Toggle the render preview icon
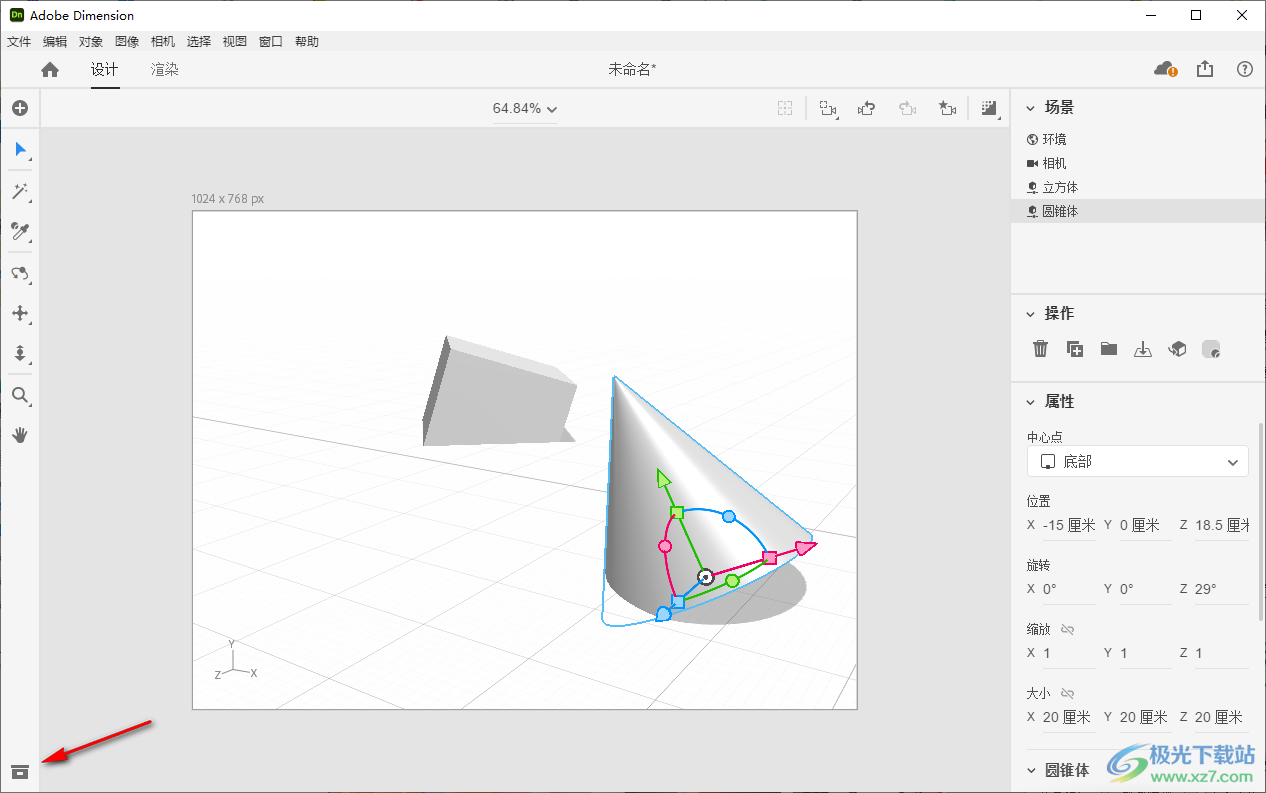 pos(990,108)
